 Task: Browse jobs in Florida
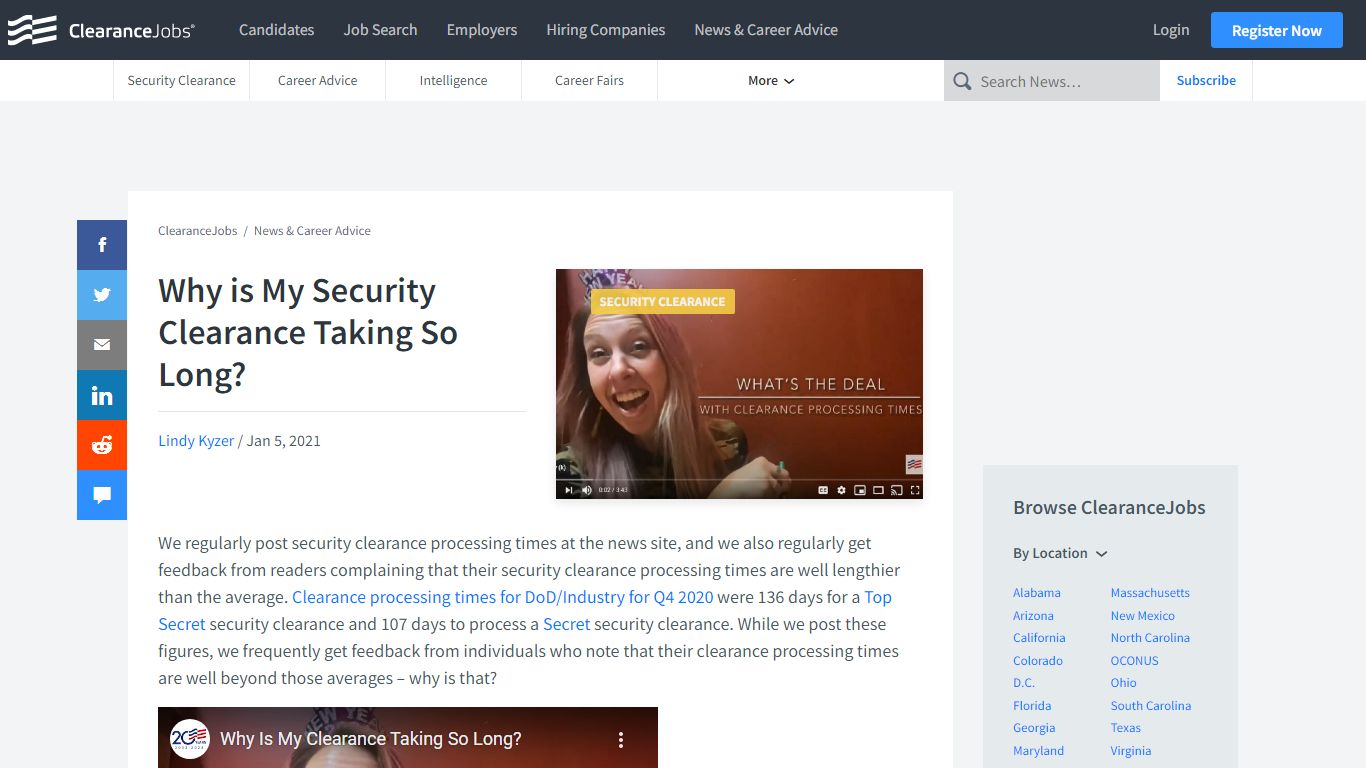point(1032,706)
